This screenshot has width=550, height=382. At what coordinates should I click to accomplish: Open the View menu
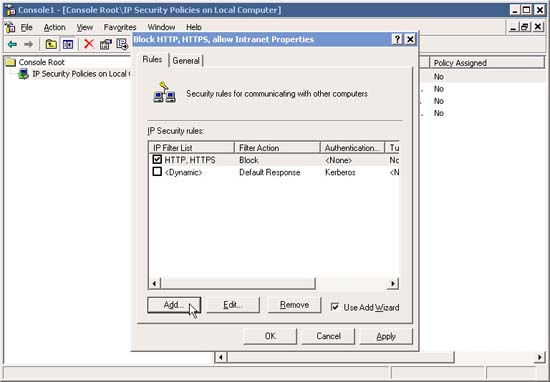[x=85, y=27]
